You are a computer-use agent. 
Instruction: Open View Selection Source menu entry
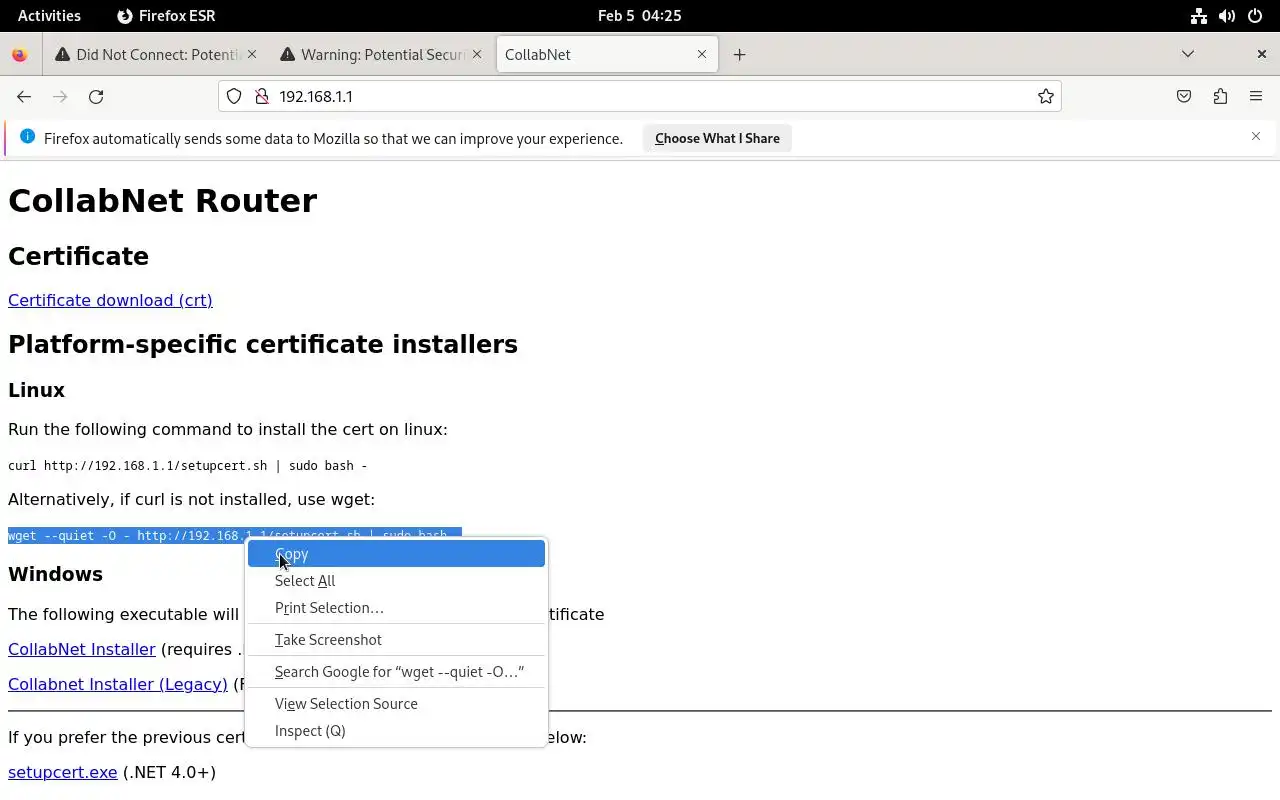pos(396,704)
